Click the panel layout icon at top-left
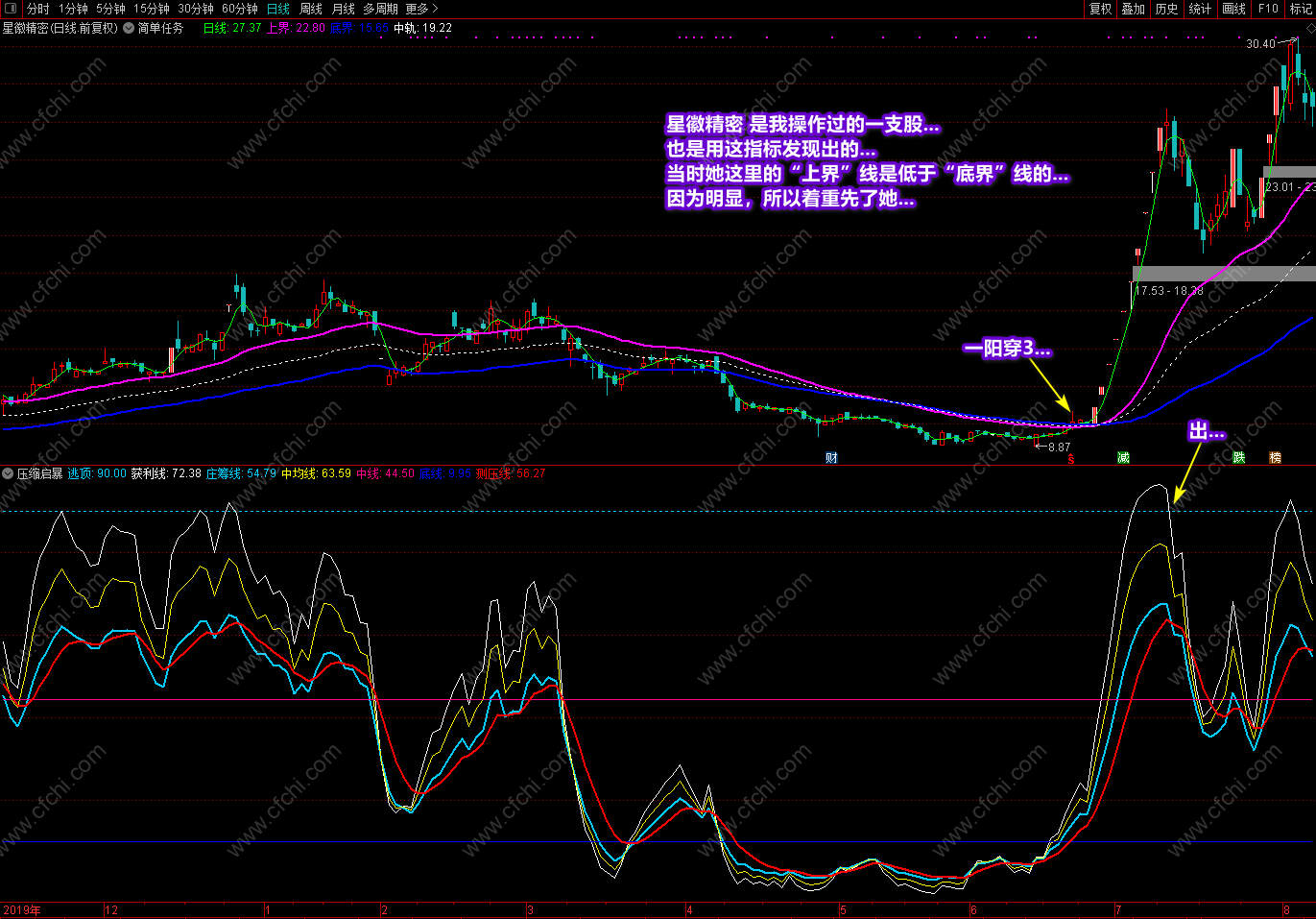 [9, 9]
